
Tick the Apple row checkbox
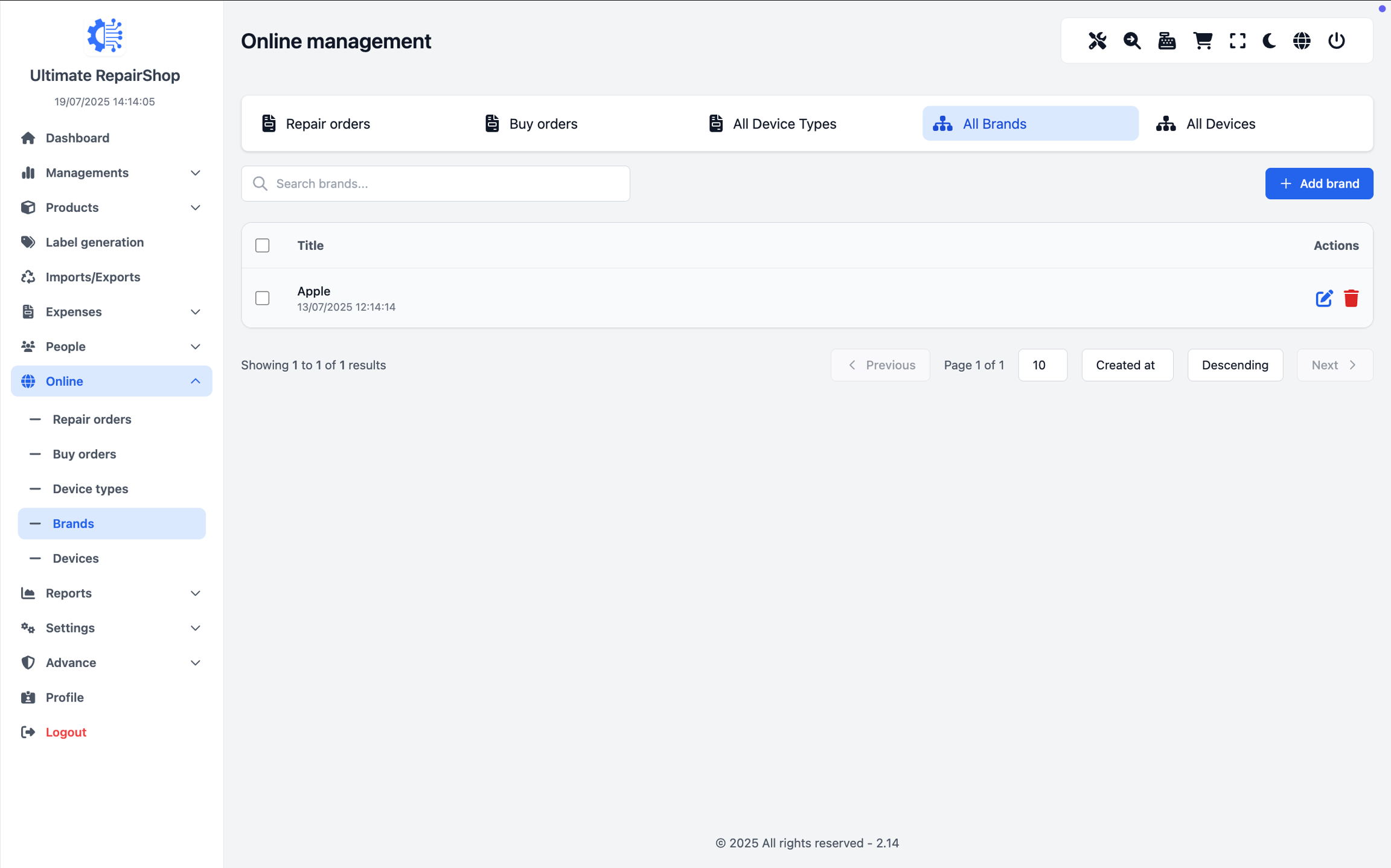pos(262,298)
